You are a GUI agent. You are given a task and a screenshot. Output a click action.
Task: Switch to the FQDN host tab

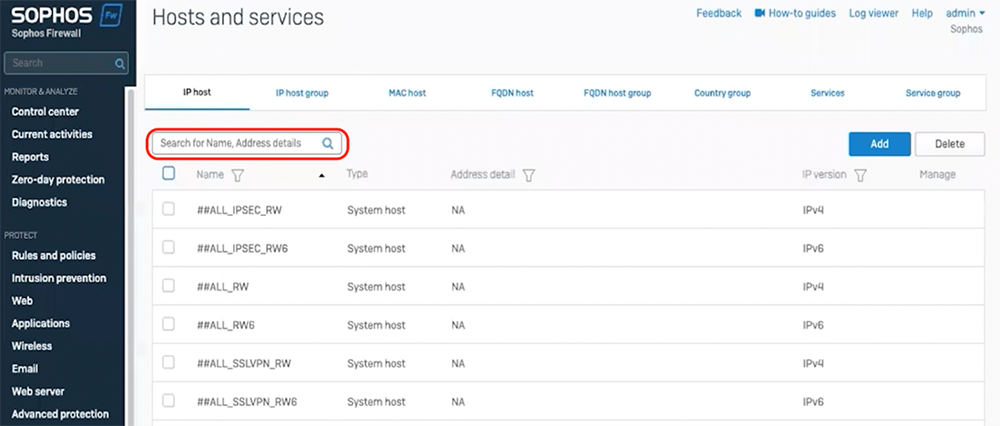tap(512, 93)
